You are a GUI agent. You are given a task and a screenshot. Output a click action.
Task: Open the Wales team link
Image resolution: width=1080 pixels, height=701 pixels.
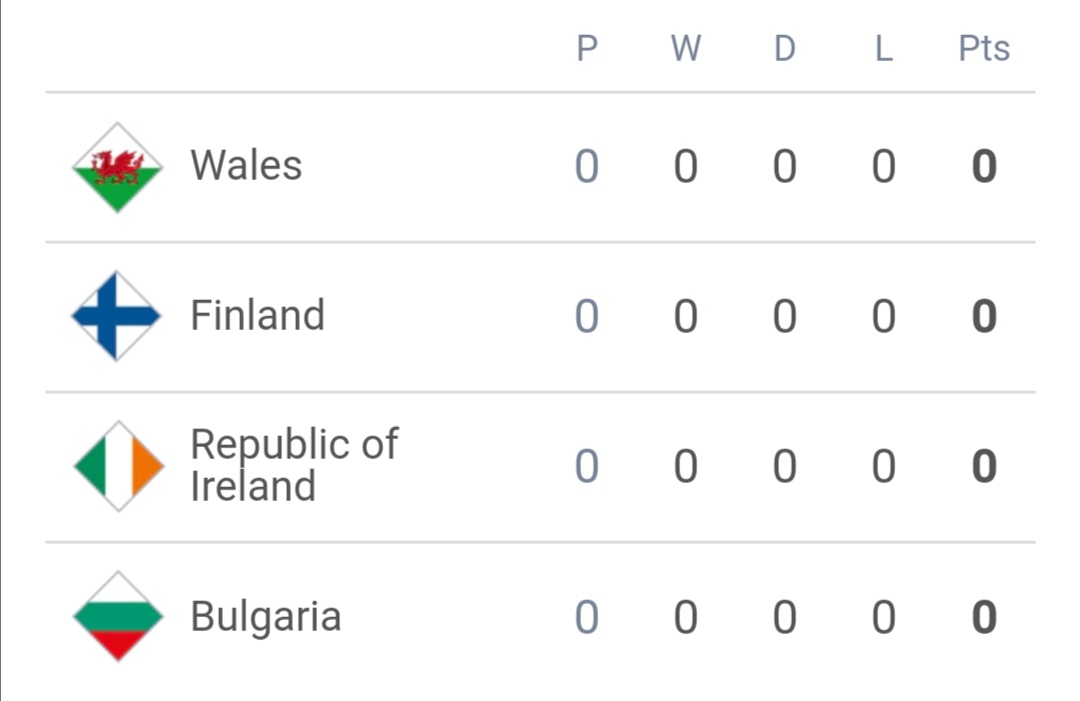tap(246, 165)
